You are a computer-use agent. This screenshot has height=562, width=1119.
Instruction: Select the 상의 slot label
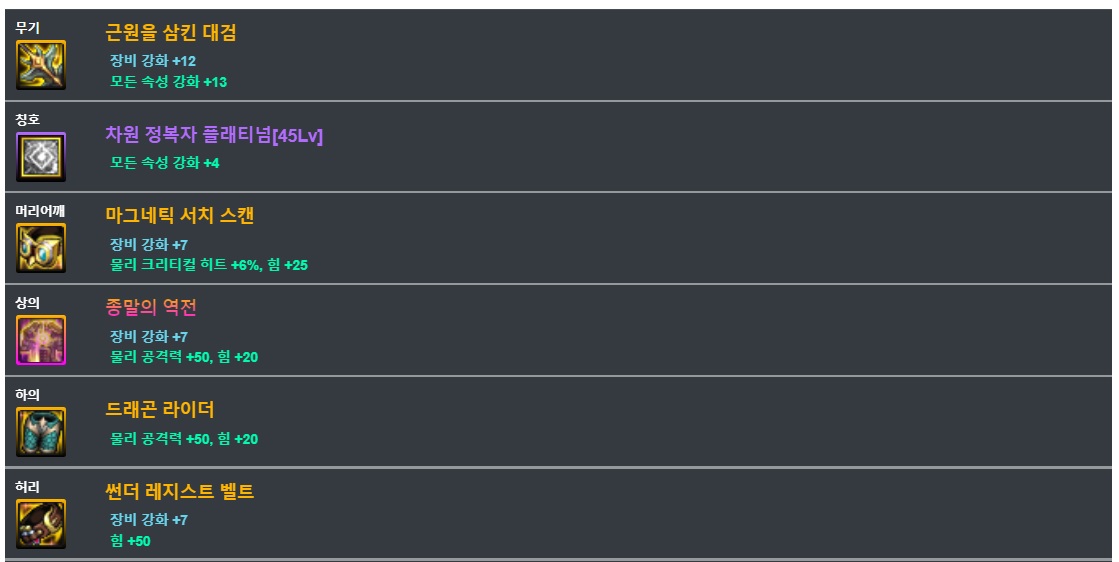(27, 302)
